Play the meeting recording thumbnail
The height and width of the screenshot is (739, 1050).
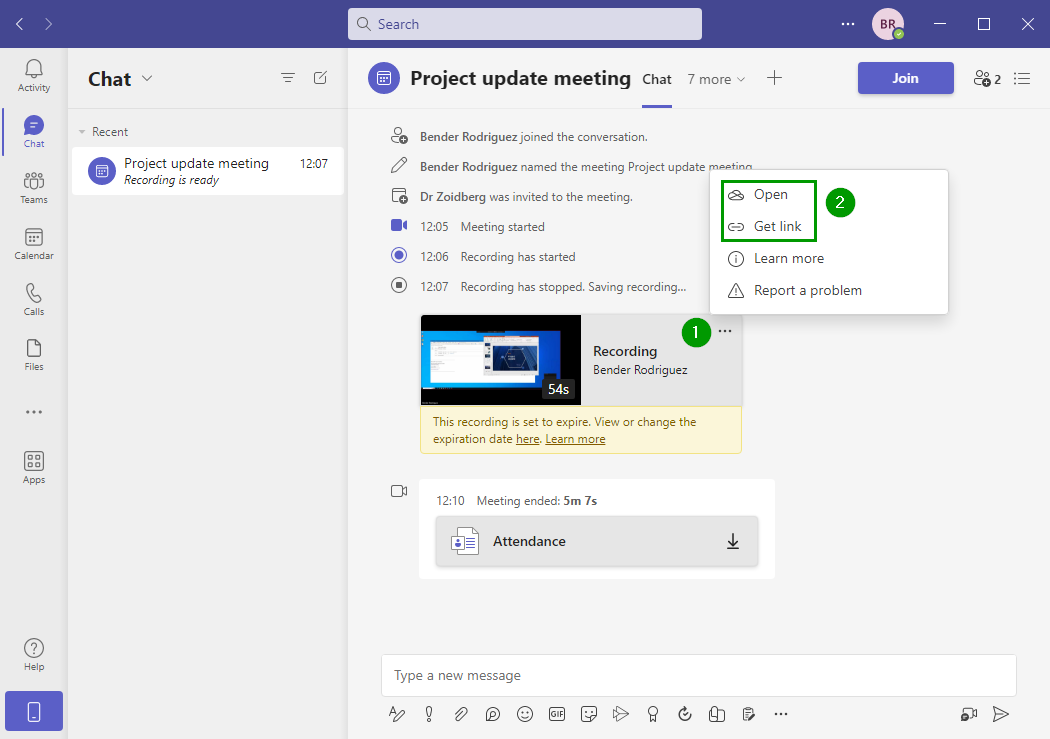[500, 359]
